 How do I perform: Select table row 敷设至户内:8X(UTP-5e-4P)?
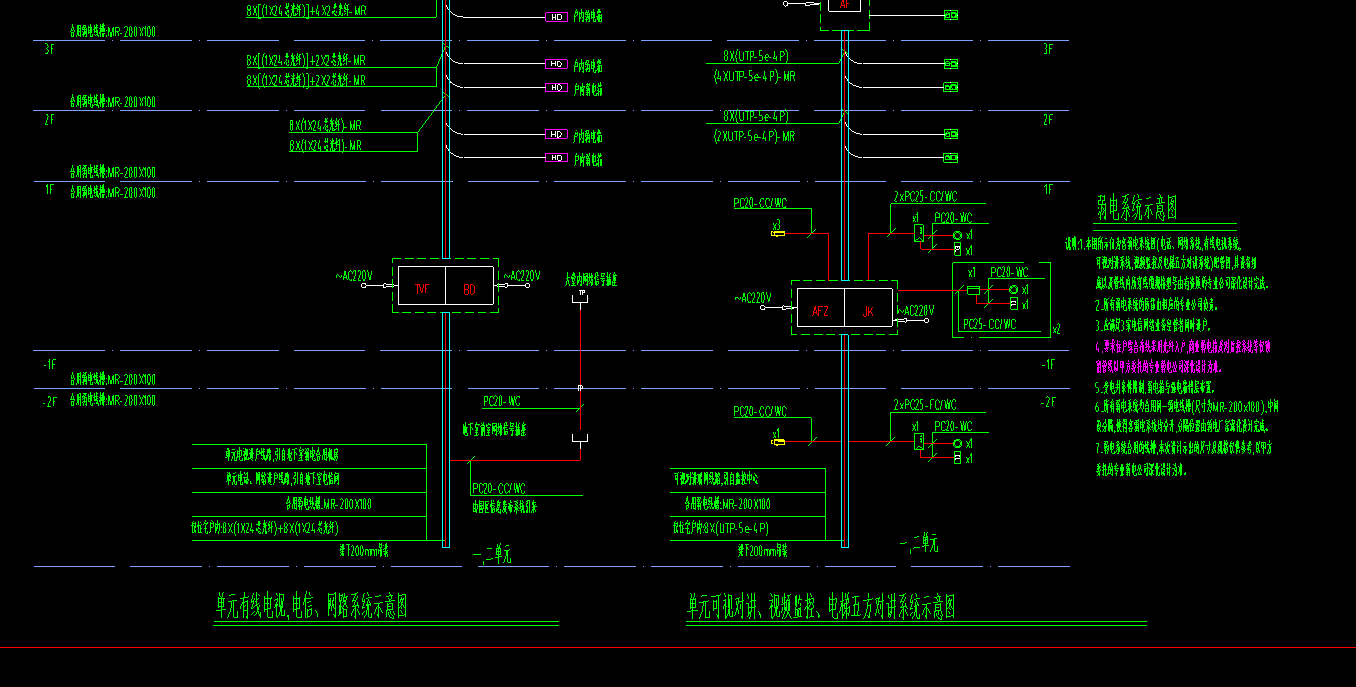pyautogui.click(x=748, y=528)
